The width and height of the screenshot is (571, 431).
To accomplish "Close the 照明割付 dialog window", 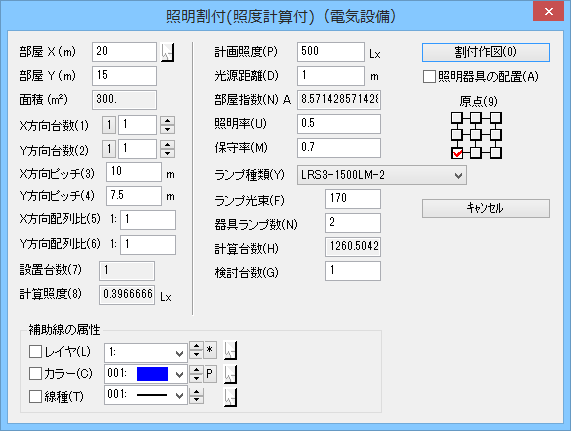I will [x=548, y=12].
